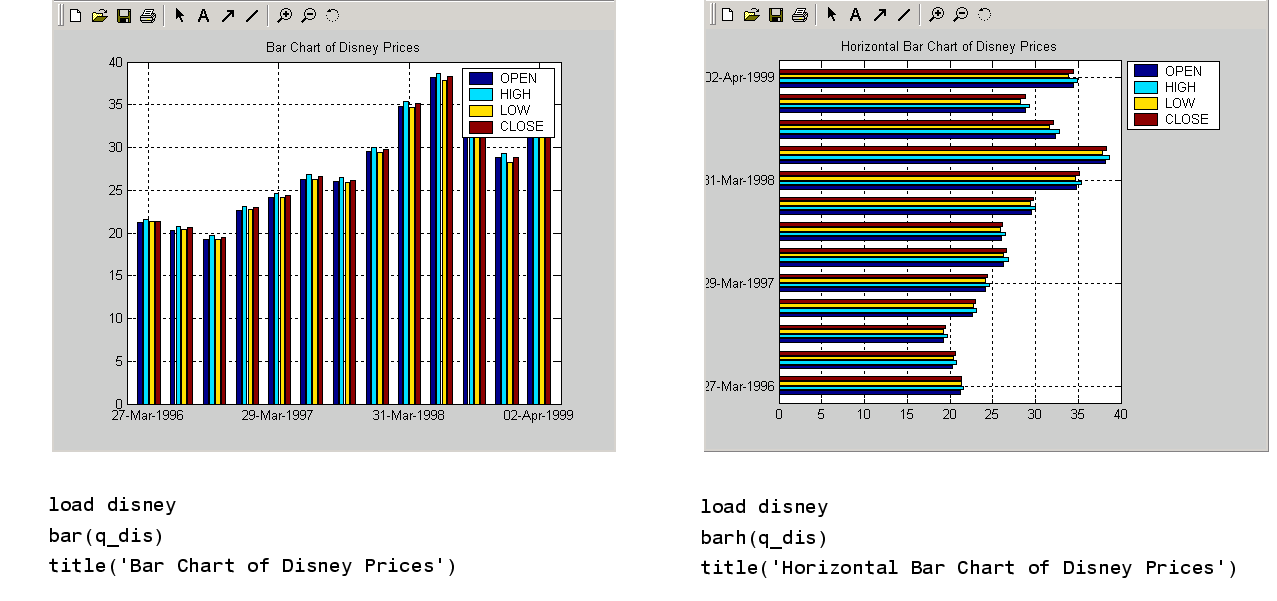The image size is (1277, 601).
Task: Click Save icon in left figure toolbar
Action: (124, 15)
